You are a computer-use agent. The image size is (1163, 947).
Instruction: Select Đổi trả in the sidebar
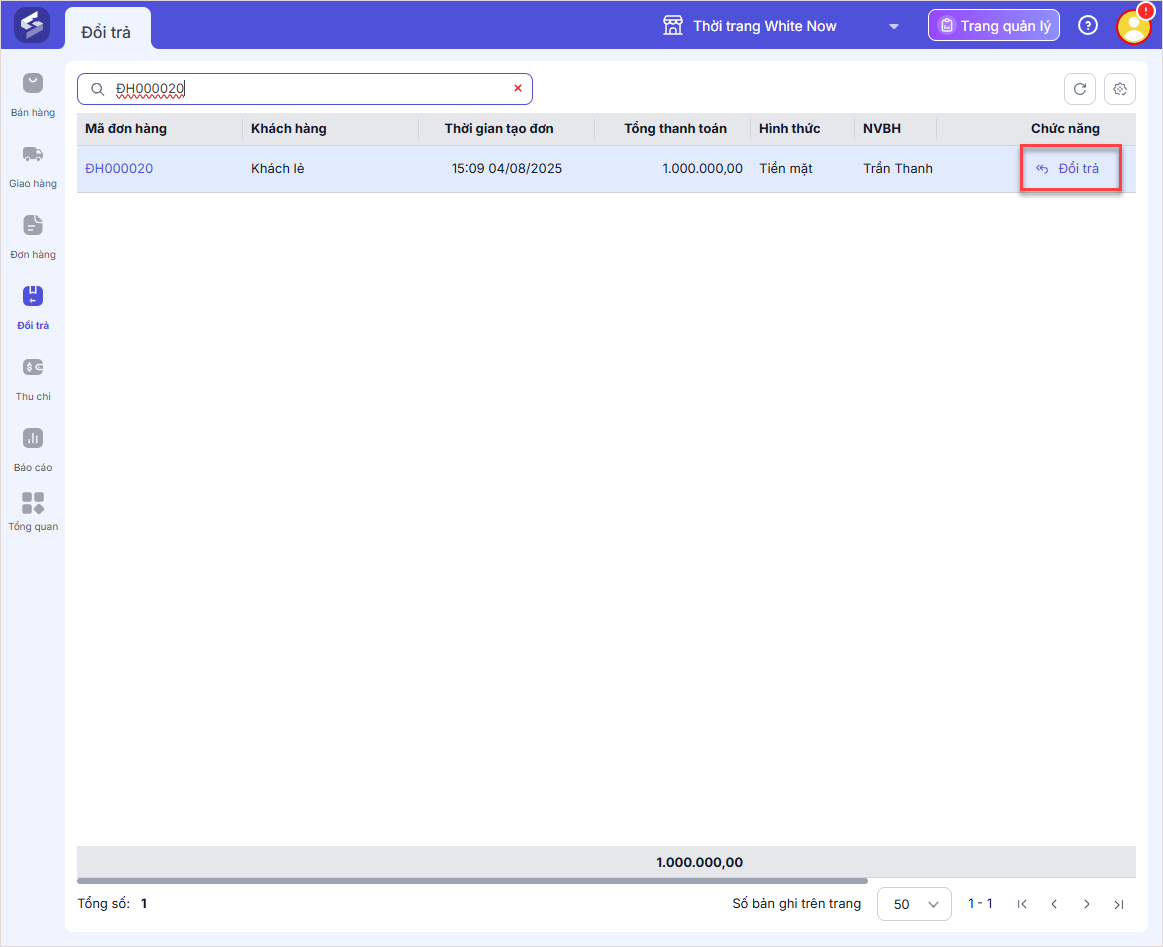pos(33,308)
